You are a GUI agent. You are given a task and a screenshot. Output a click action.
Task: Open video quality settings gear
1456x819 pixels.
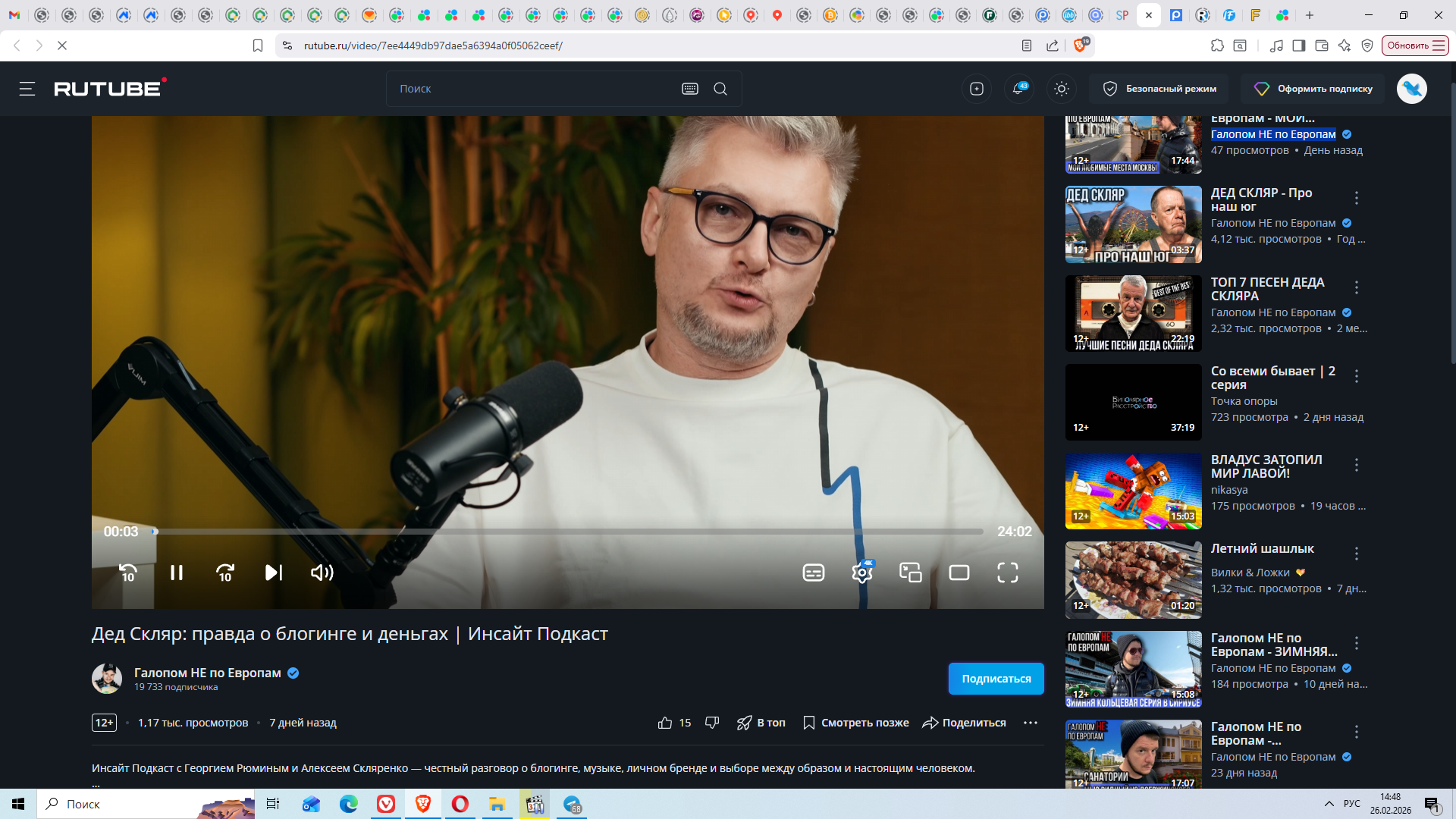[861, 573]
